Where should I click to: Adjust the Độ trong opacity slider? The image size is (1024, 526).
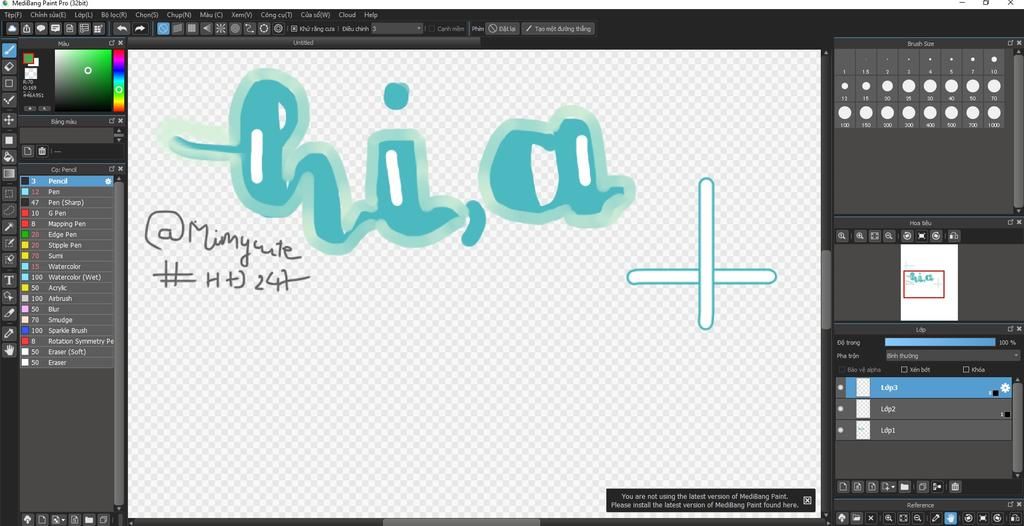(x=940, y=342)
